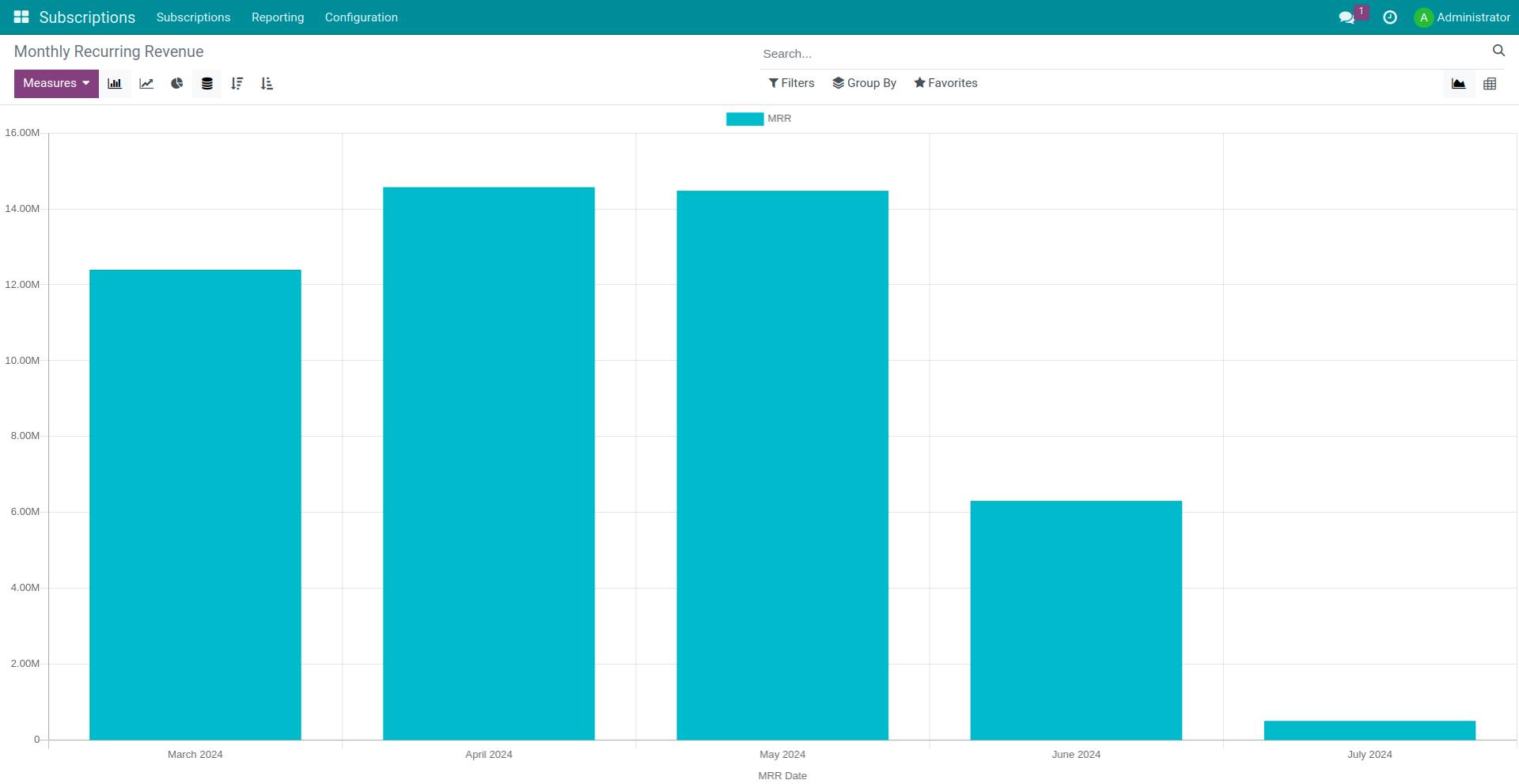1519x784 pixels.
Task: Switch to graph view
Action: click(1458, 84)
